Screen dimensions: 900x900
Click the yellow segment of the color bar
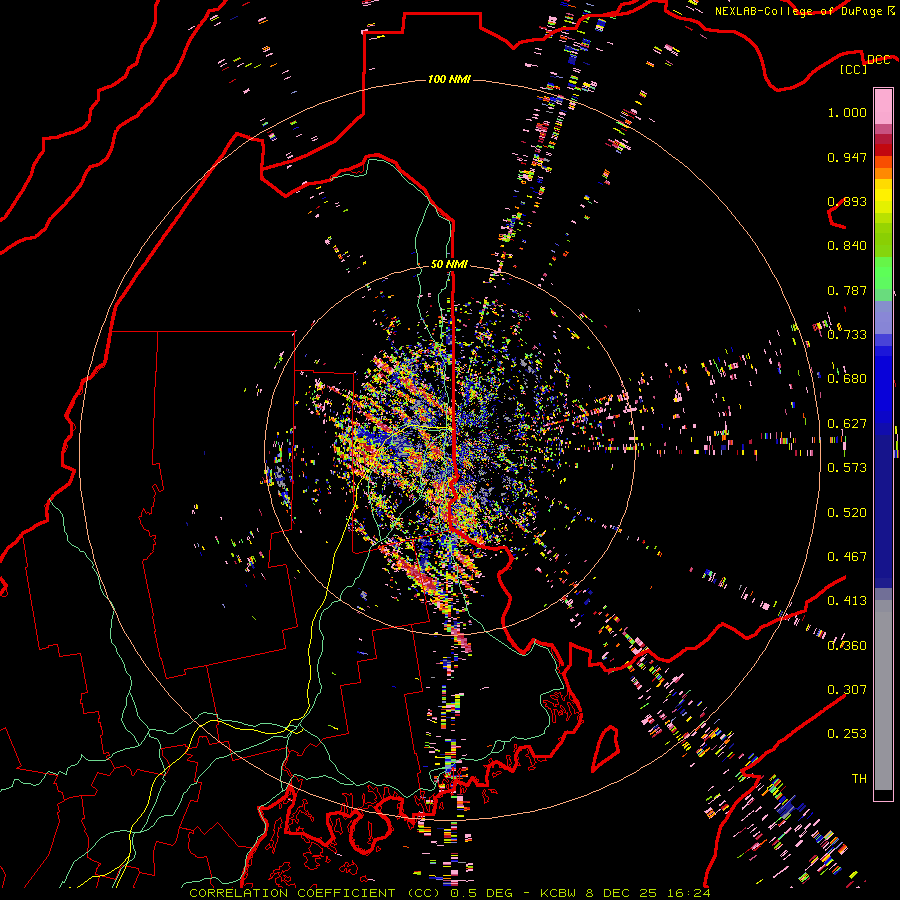pos(883,197)
